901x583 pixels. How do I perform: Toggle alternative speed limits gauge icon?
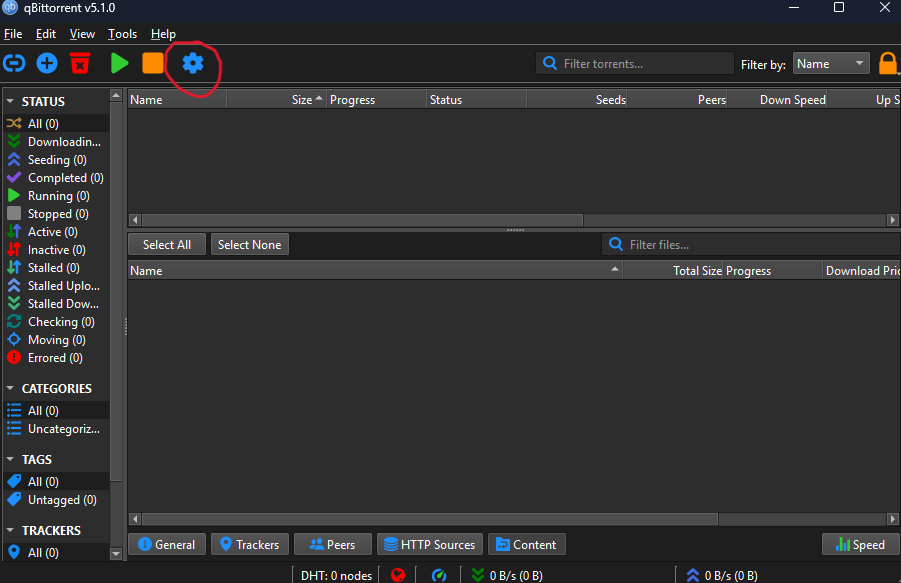439,575
